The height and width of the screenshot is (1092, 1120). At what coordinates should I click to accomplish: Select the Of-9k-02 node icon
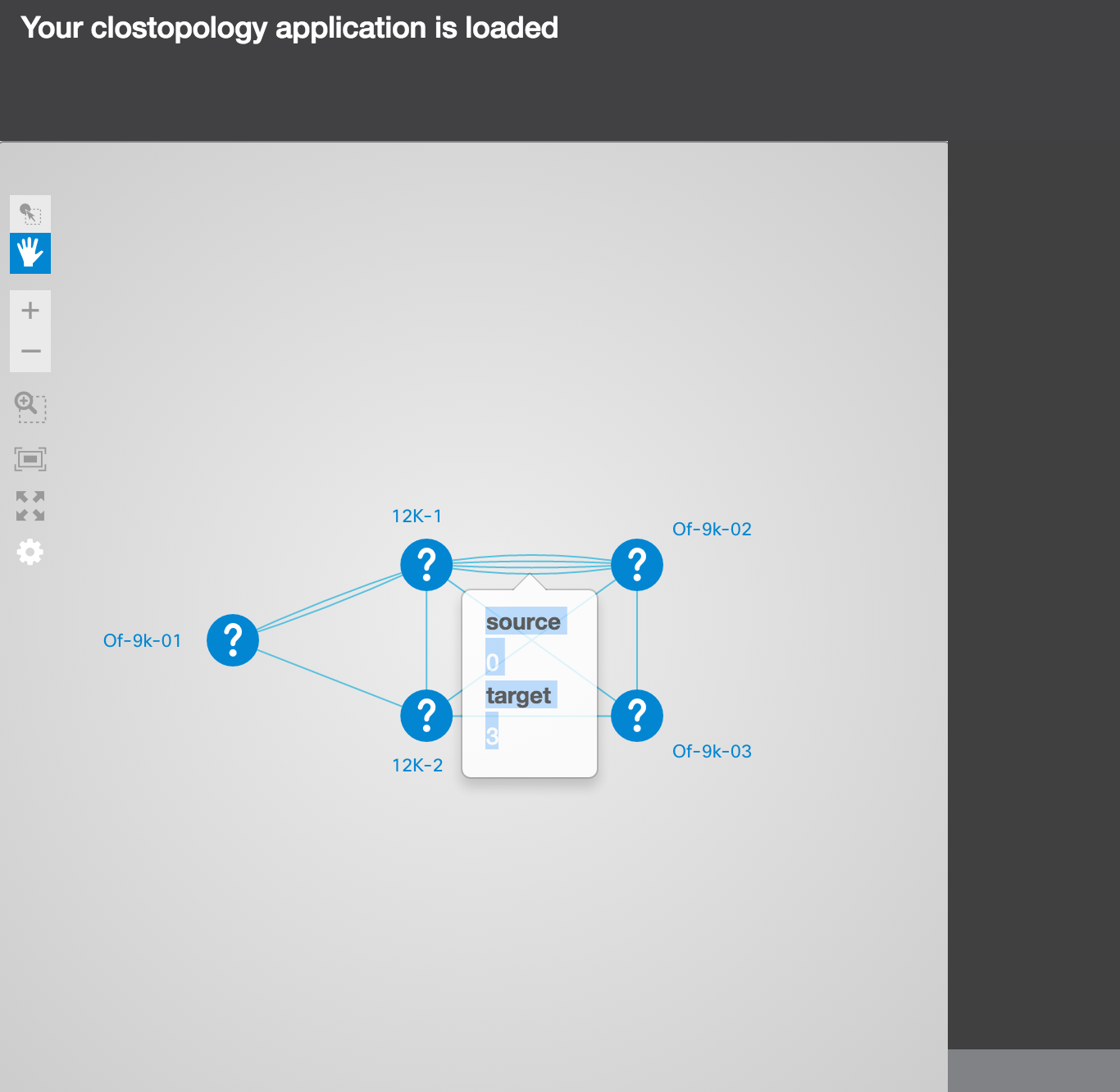point(637,565)
